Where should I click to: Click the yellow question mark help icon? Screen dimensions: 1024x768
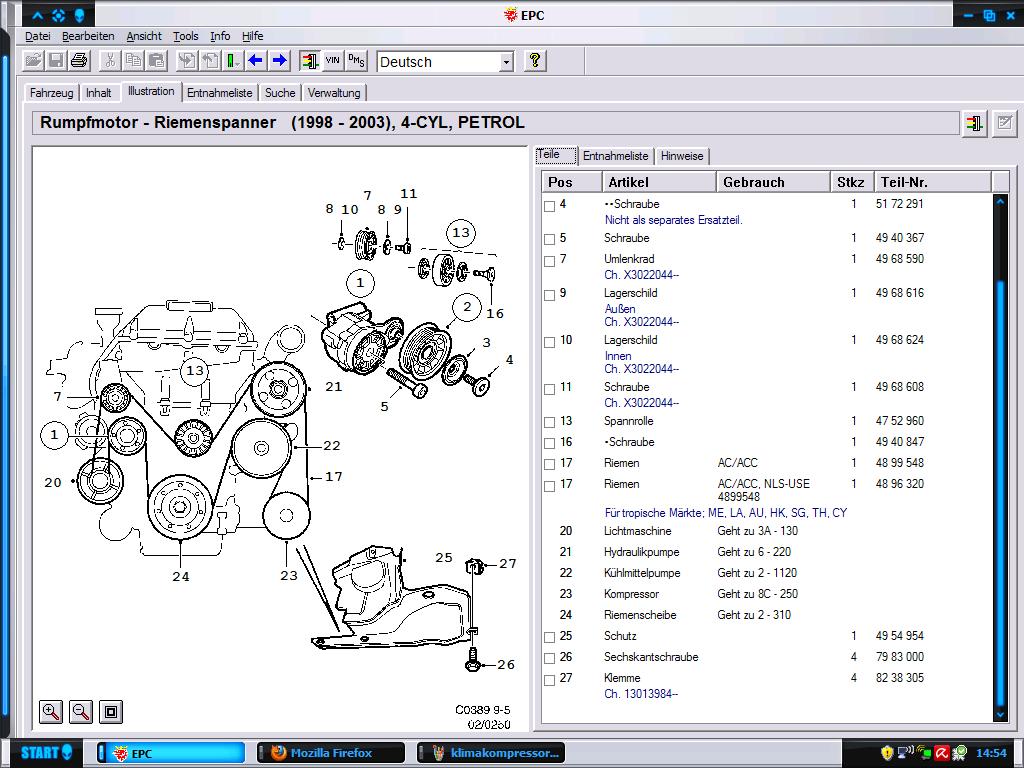pyautogui.click(x=534, y=61)
